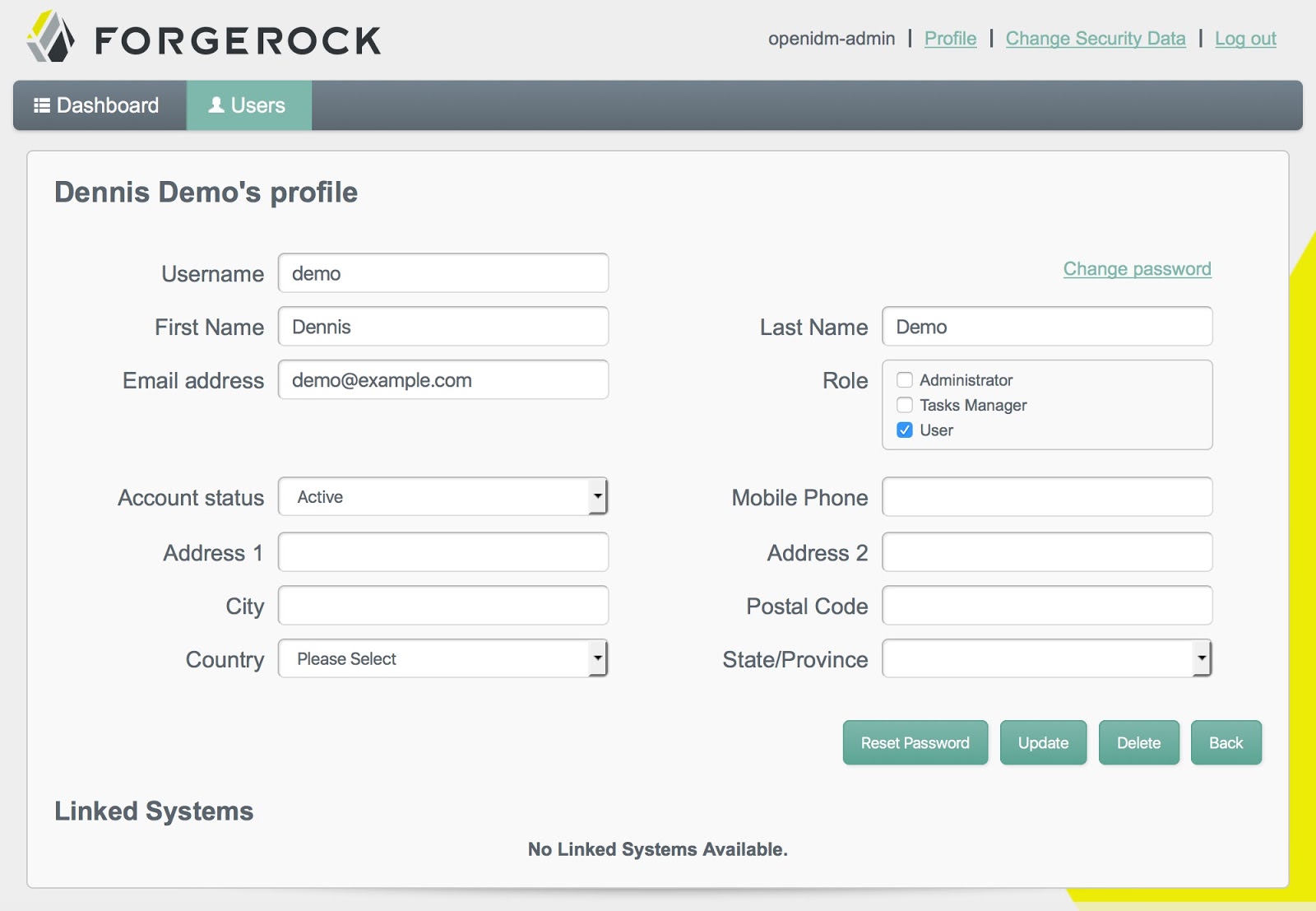Viewport: 1316px width, 911px height.
Task: Click the Log out link
Action: pyautogui.click(x=1245, y=38)
